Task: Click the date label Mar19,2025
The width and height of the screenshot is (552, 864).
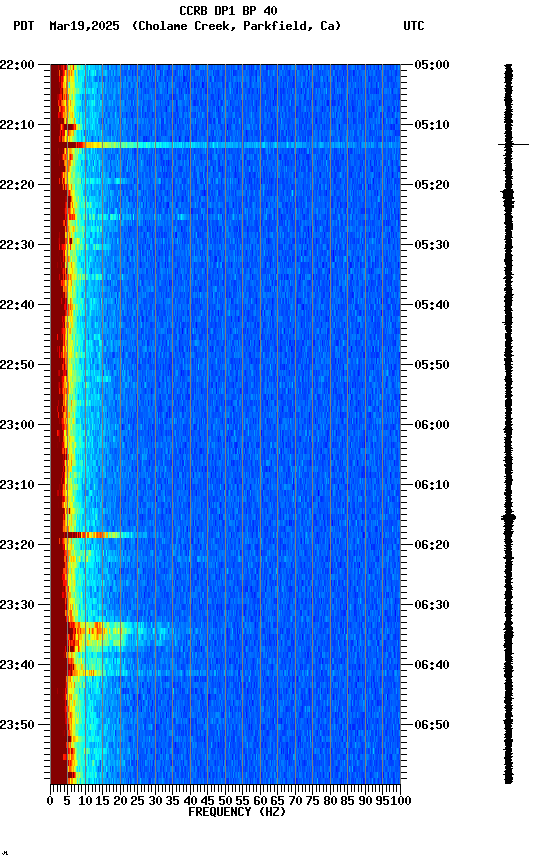Action: (x=84, y=26)
